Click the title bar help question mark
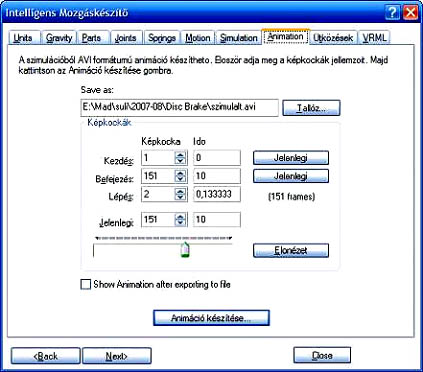The width and height of the screenshot is (423, 372). coord(392,13)
